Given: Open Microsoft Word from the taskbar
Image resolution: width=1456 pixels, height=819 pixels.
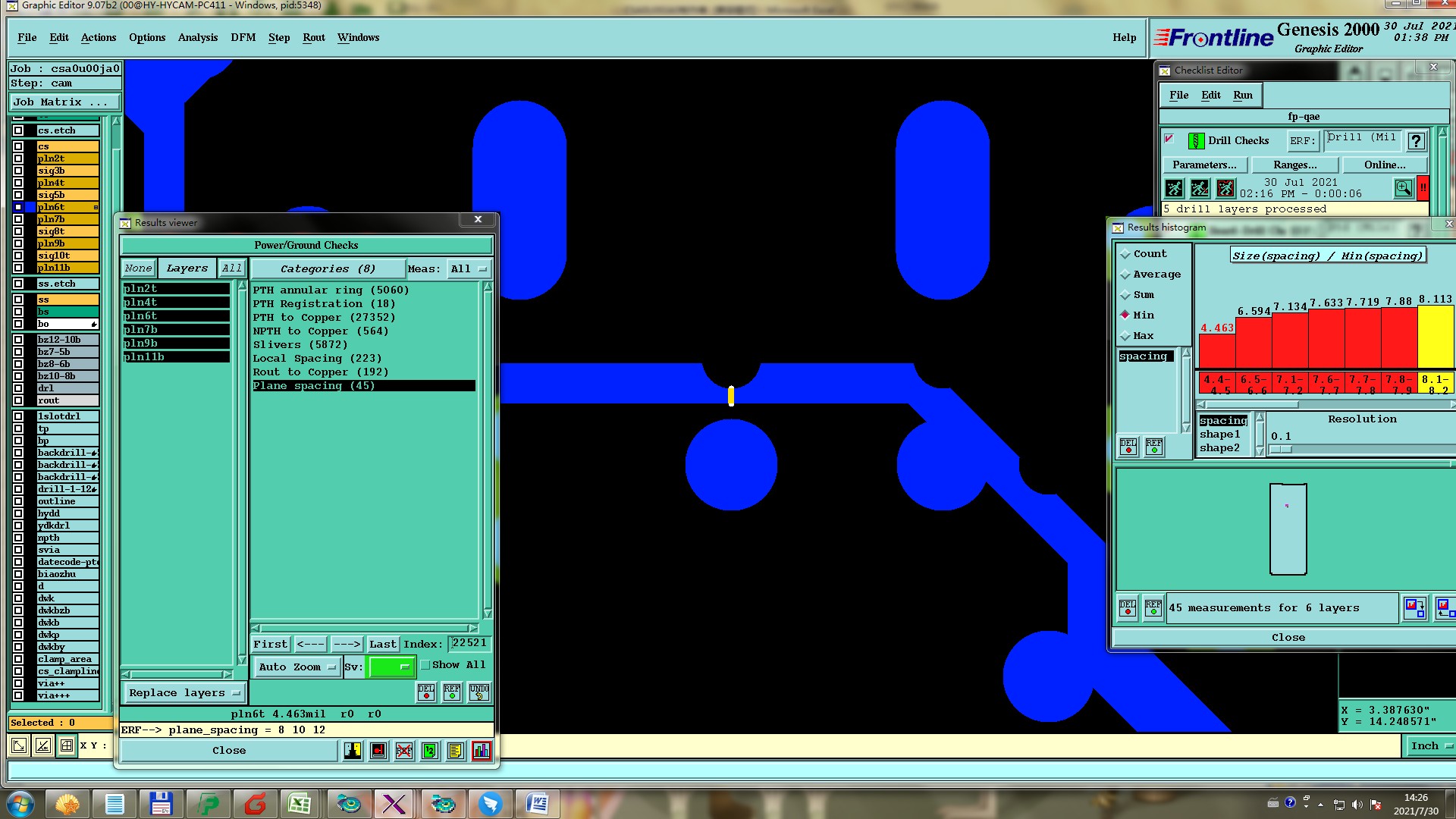Looking at the screenshot, I should click(x=538, y=803).
